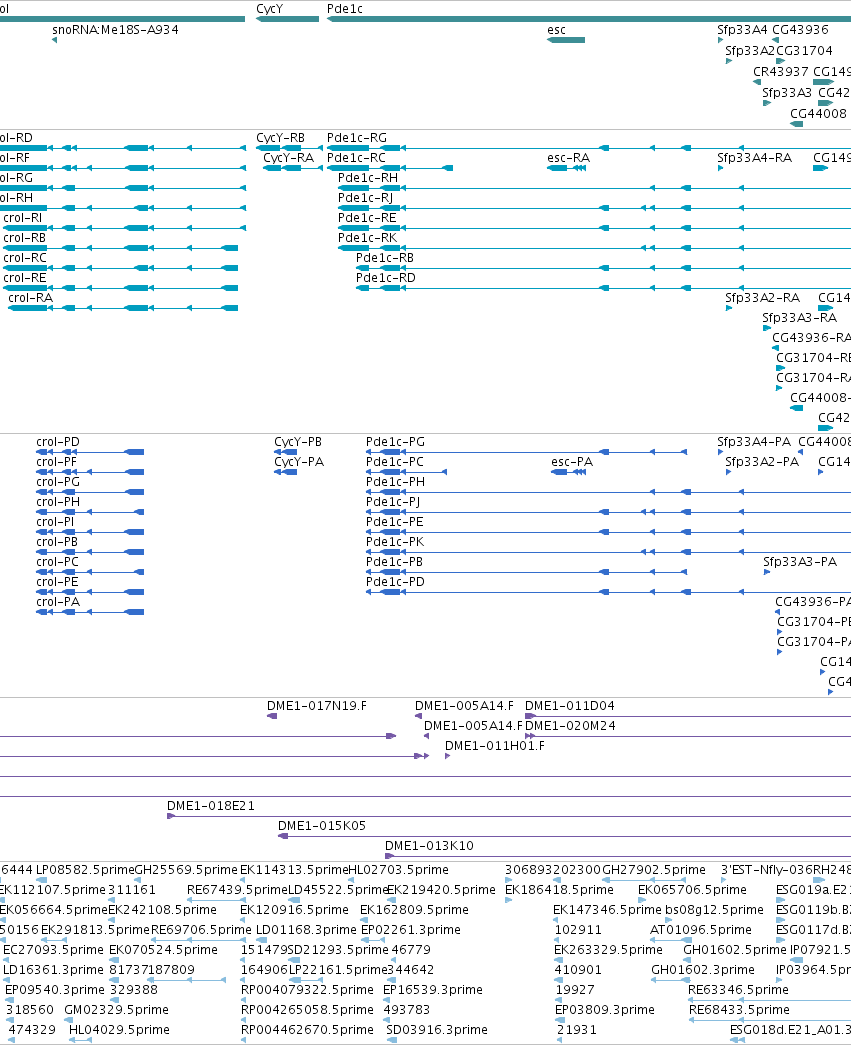Select EST AT01096.5prime
This screenshot has height=1045, width=851.
pyautogui.click(x=700, y=930)
